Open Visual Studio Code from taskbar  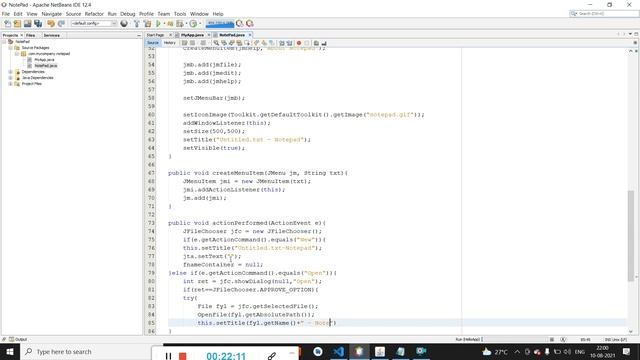[338, 351]
